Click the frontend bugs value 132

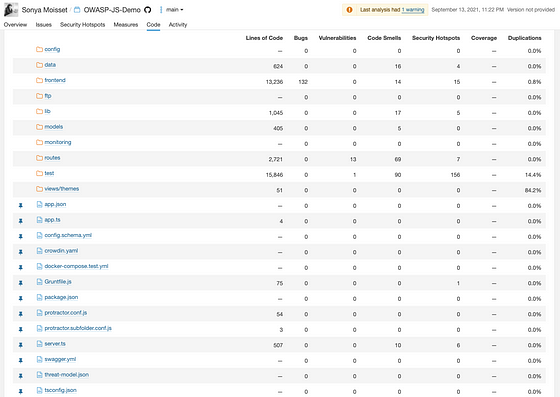303,82
